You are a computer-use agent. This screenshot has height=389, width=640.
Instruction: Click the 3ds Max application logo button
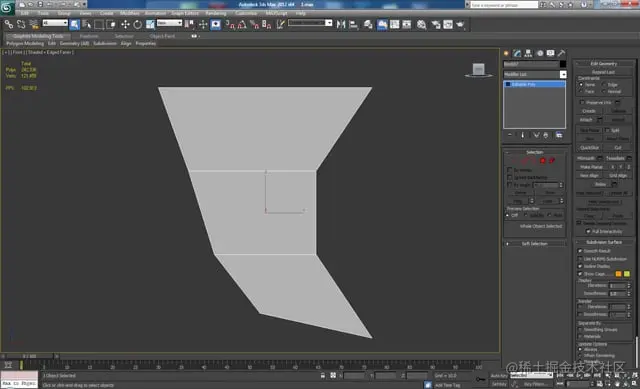pyautogui.click(x=7, y=8)
